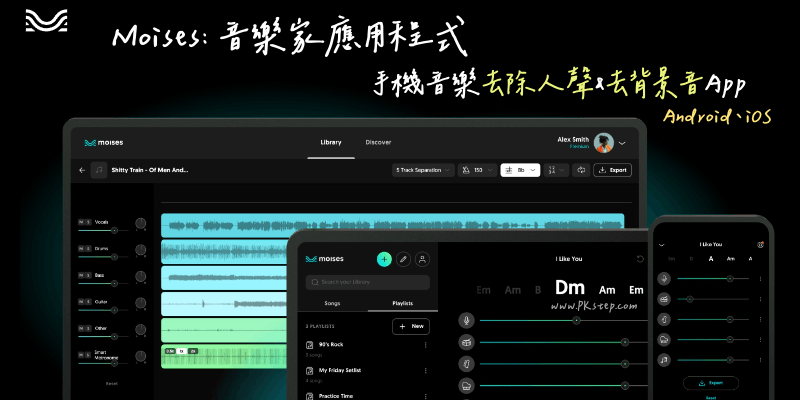The image size is (800, 400).
Task: Click the music note icon on the phone
Action: [x=664, y=360]
